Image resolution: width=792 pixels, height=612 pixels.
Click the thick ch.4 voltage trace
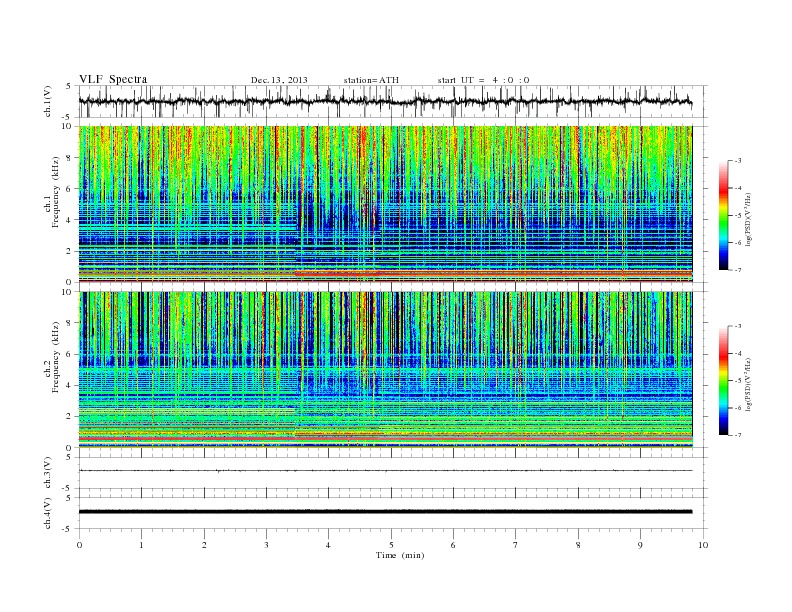click(385, 512)
